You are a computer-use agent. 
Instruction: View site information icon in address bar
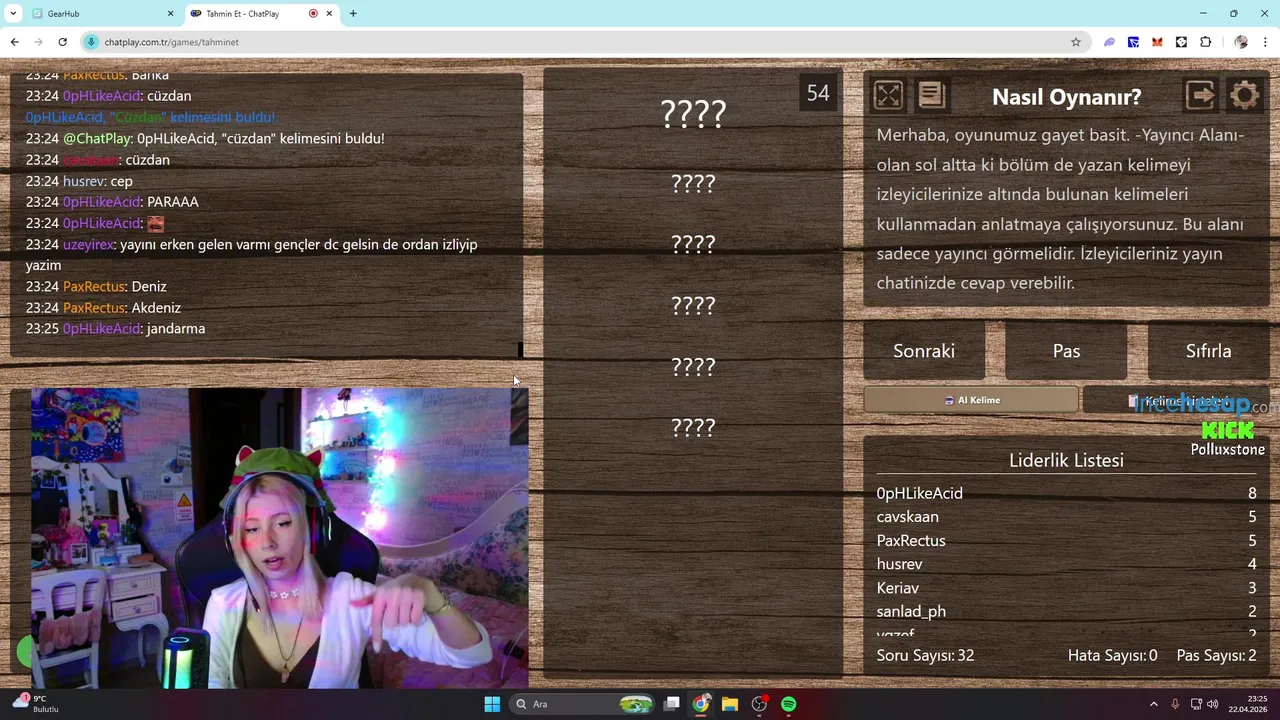pyautogui.click(x=92, y=42)
